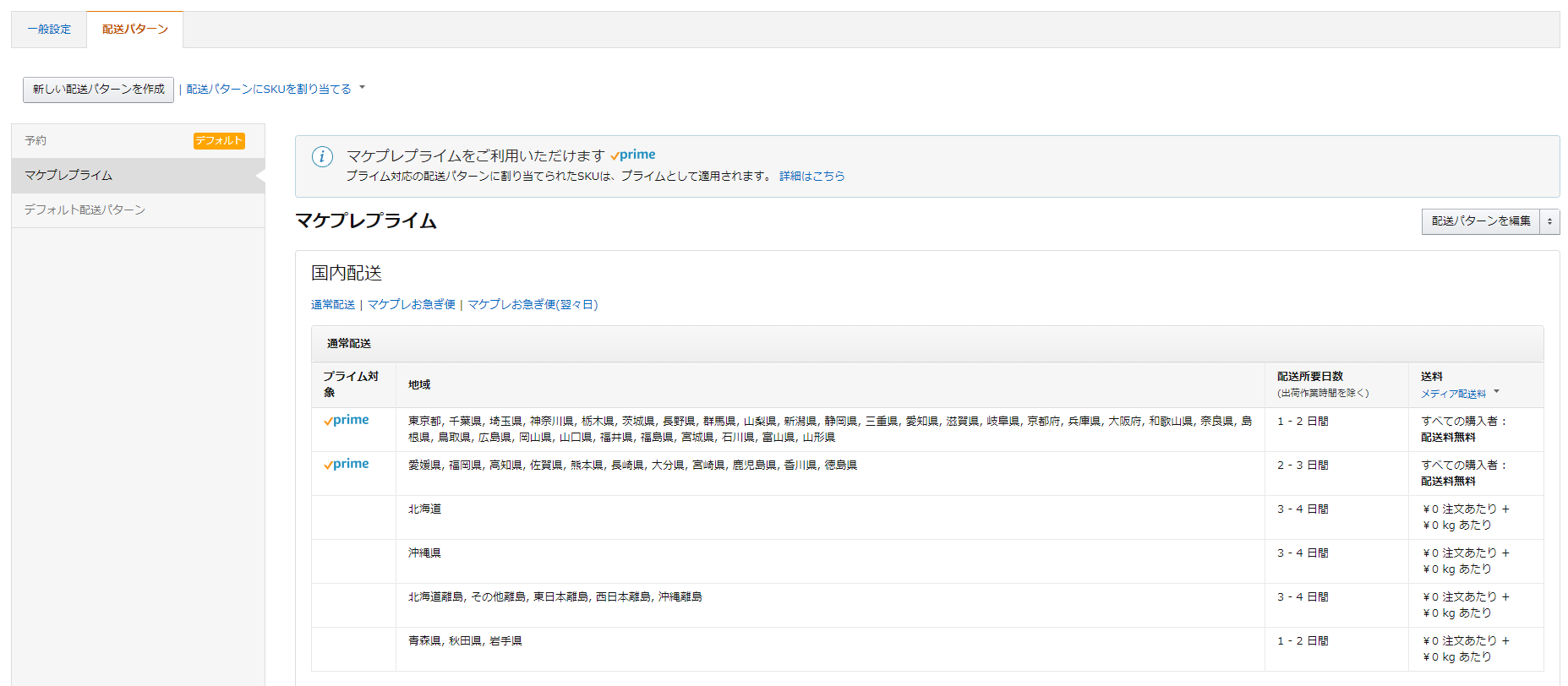The image size is (1568, 686).
Task: Click the マケプレお急ぎ便 link
Action: click(411, 305)
